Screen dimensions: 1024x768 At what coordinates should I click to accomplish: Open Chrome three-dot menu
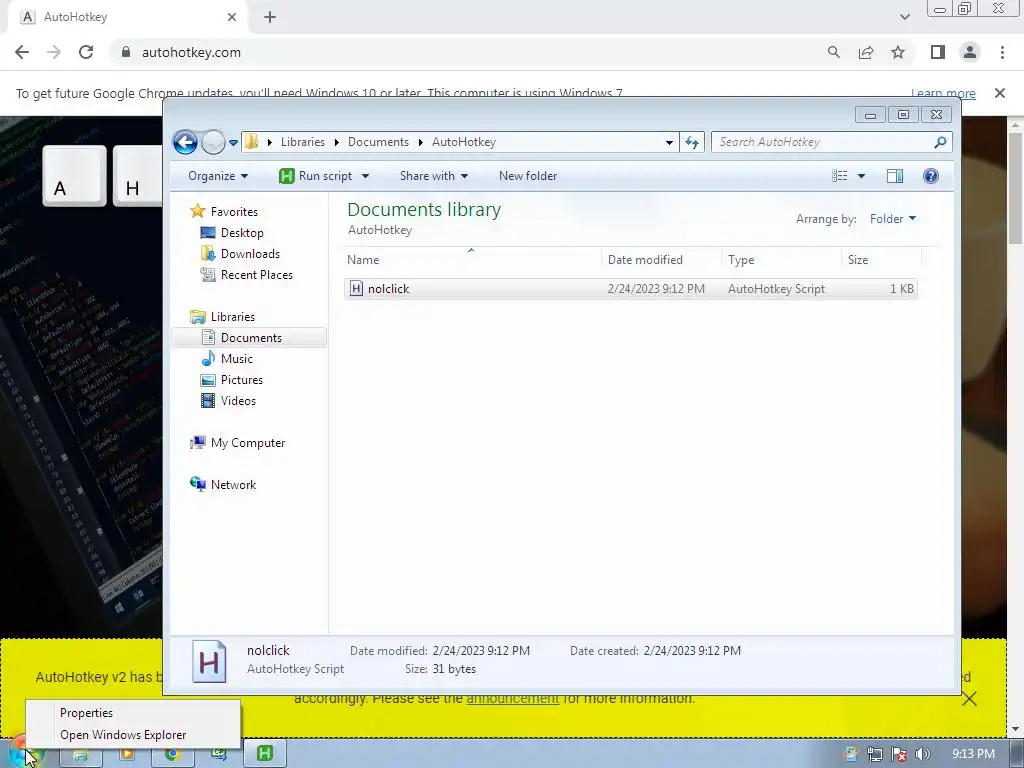pos(1002,52)
